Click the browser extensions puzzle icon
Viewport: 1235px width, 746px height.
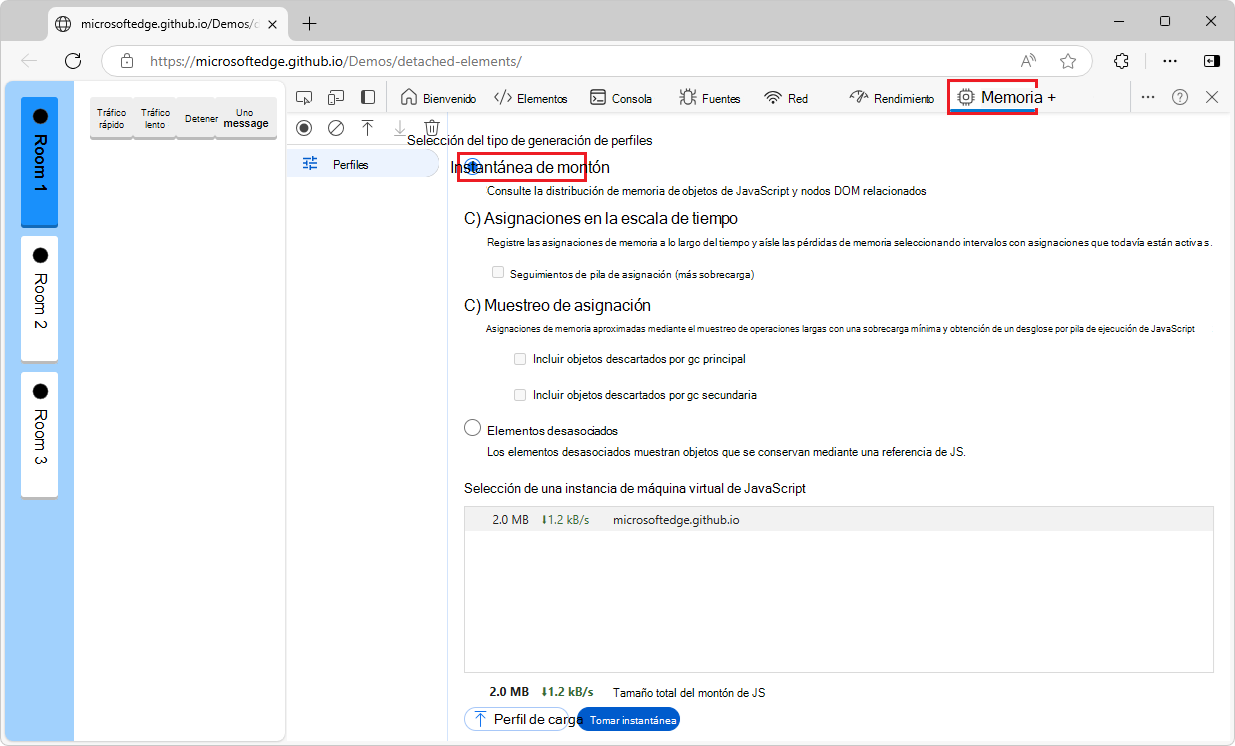pos(1121,60)
